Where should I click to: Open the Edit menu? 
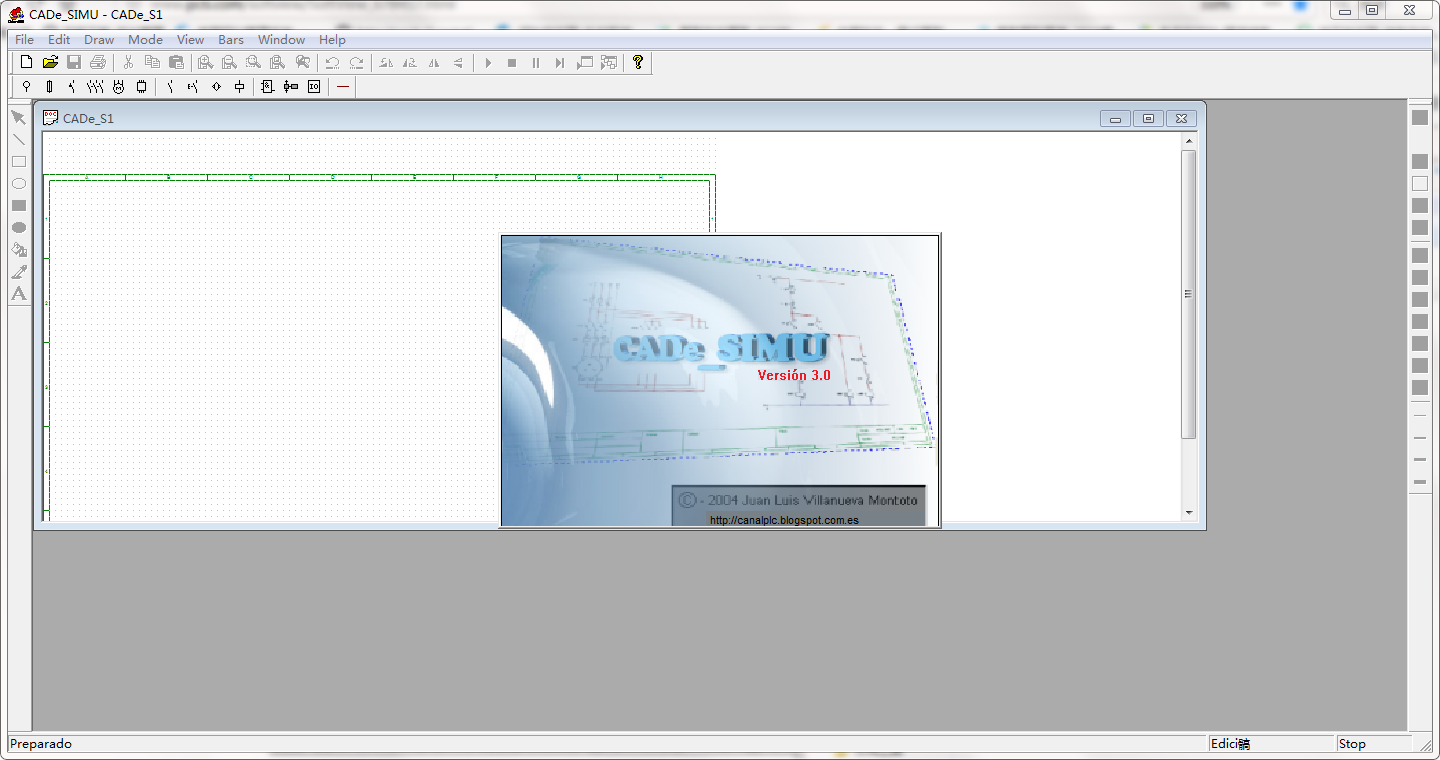click(59, 40)
